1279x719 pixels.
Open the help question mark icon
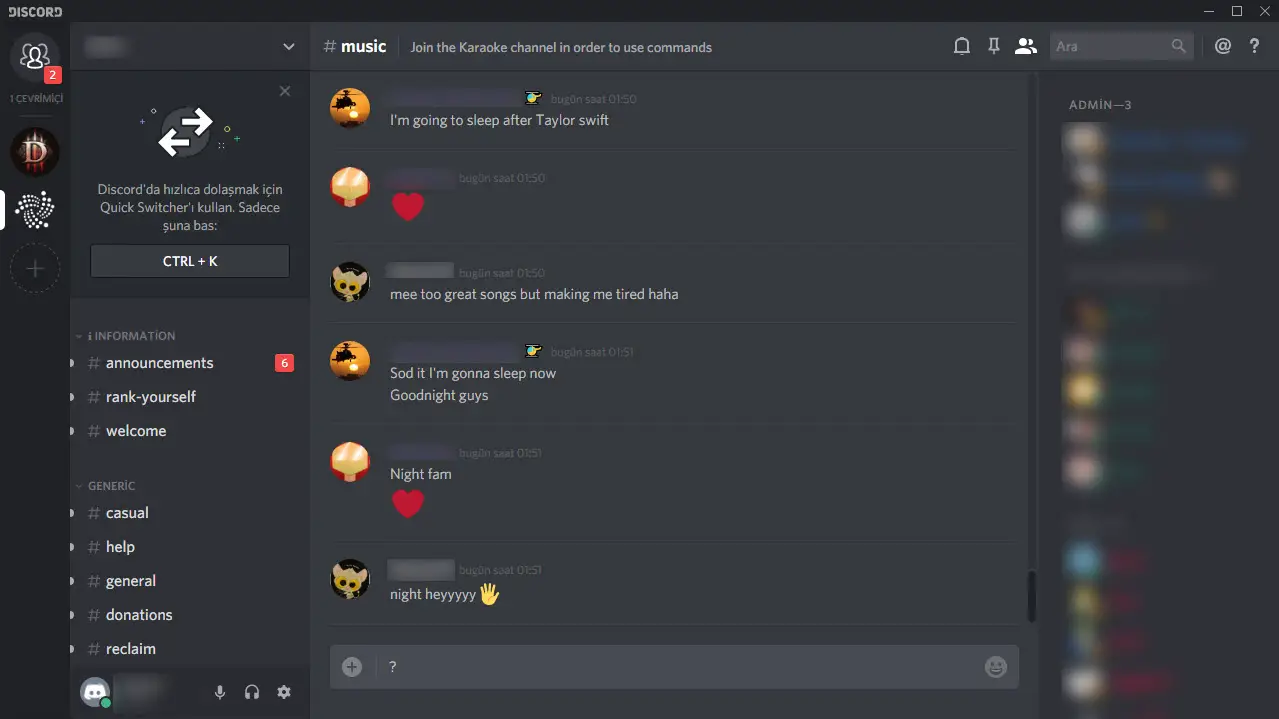[x=1254, y=46]
